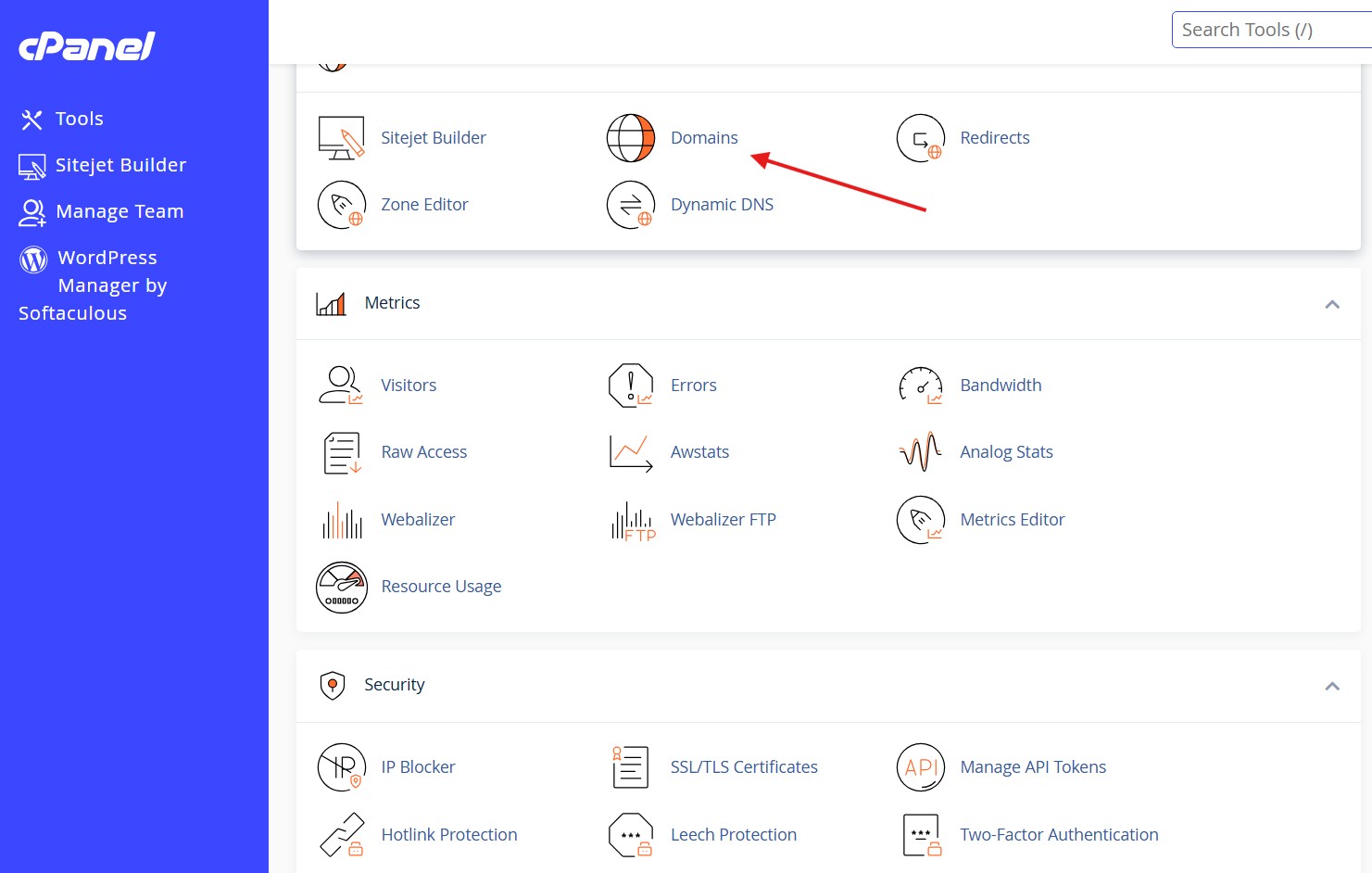This screenshot has height=873, width=1372.
Task: Open the Awstats chart icon
Action: click(x=631, y=452)
